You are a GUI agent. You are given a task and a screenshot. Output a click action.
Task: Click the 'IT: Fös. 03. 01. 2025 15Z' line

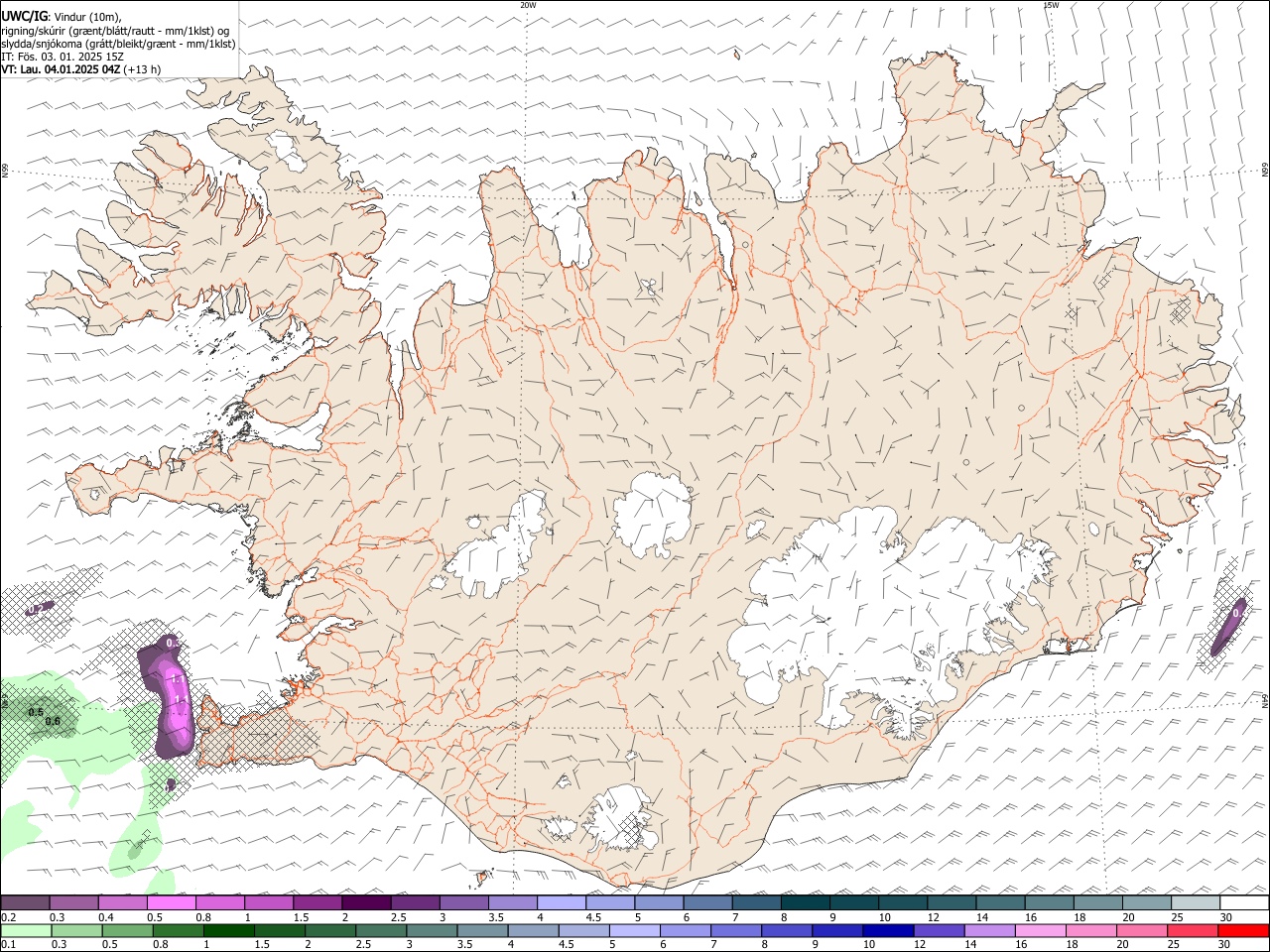62,57
